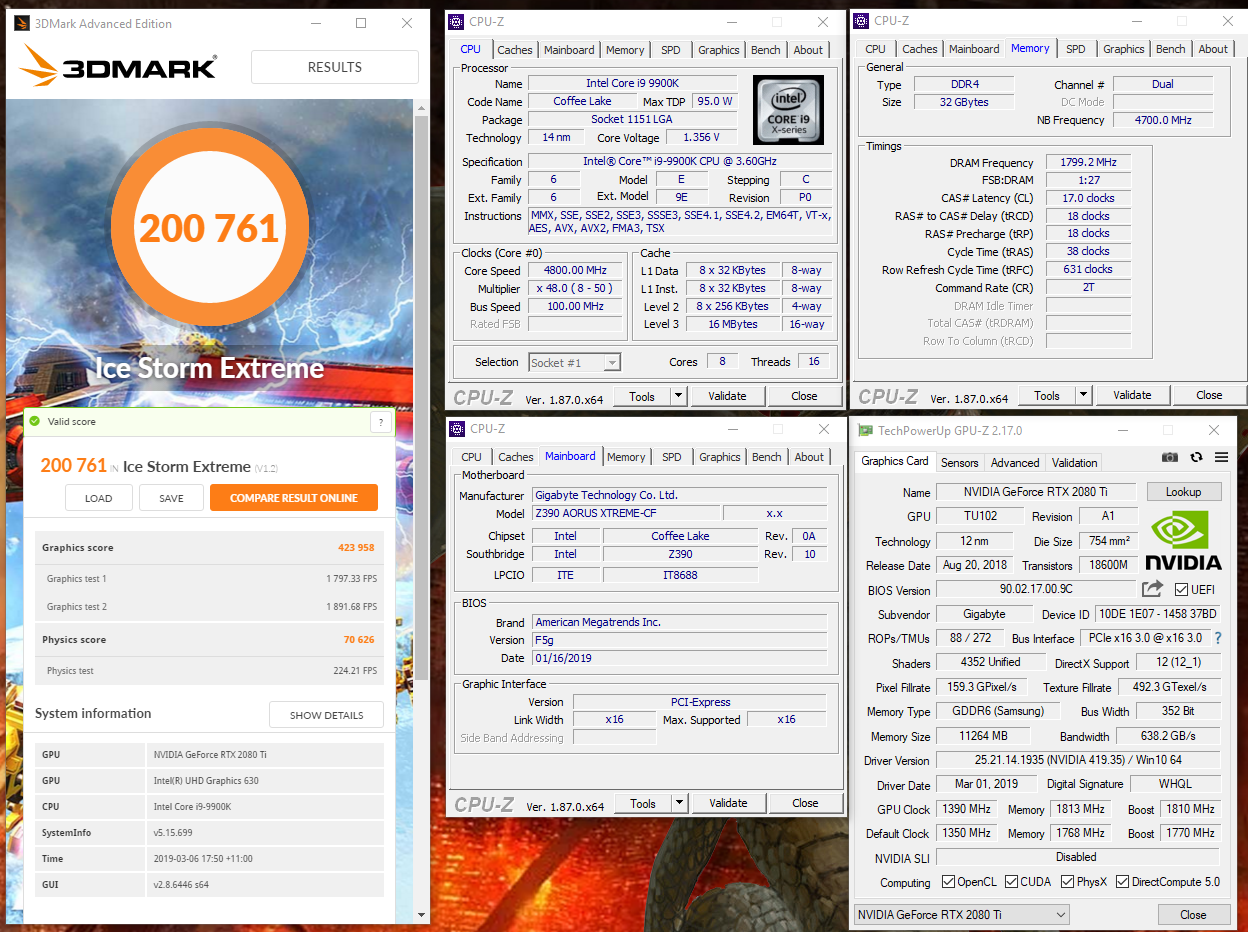Image resolution: width=1248 pixels, height=932 pixels.
Task: Click the Bus Interface question mark icon
Action: coord(1217,638)
